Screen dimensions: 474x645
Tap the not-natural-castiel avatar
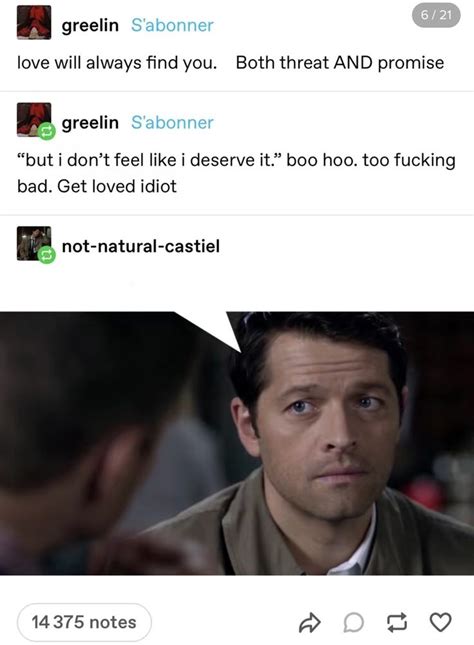34,243
